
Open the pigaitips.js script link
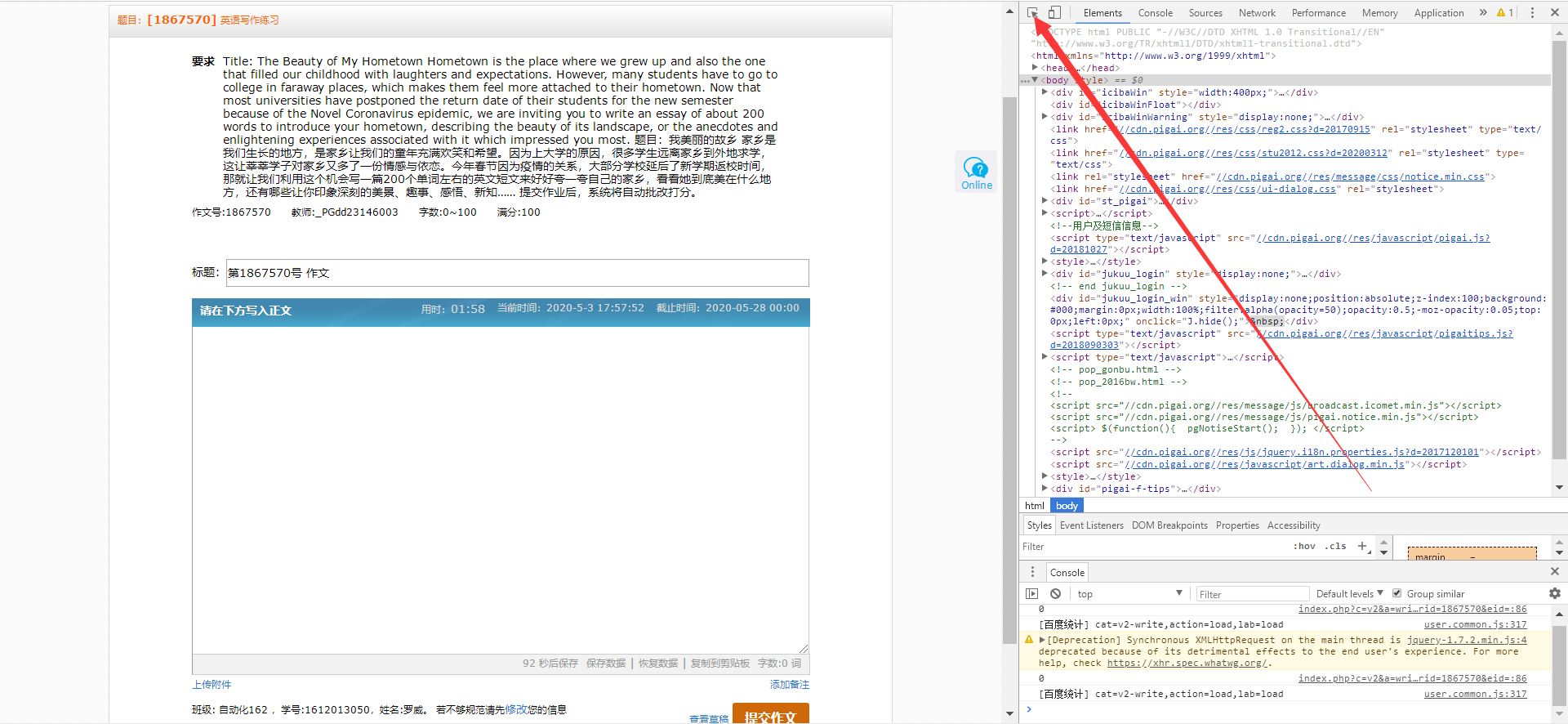tap(1384, 333)
